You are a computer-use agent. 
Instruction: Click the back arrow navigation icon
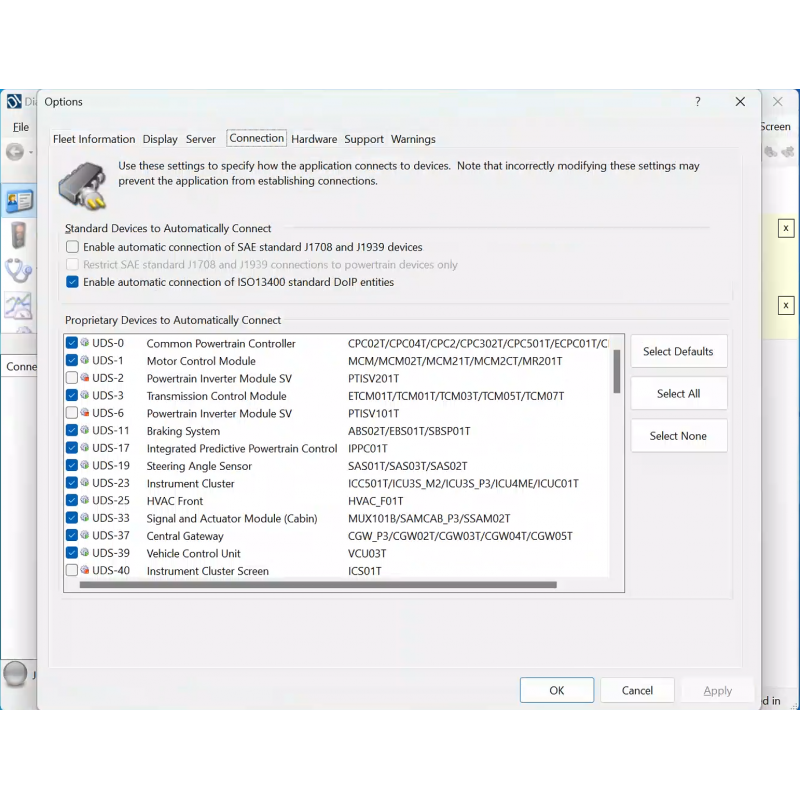(14, 152)
